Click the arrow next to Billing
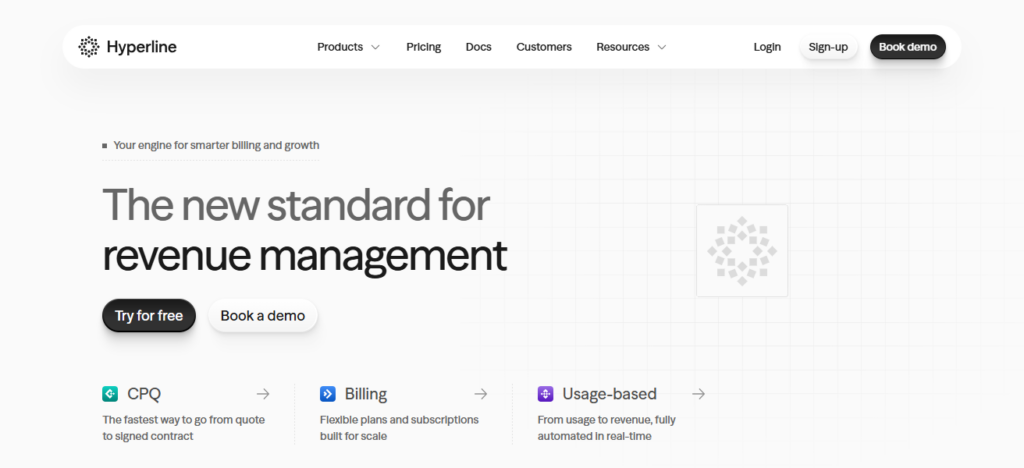Screen dimensions: 1024x468 (481, 394)
